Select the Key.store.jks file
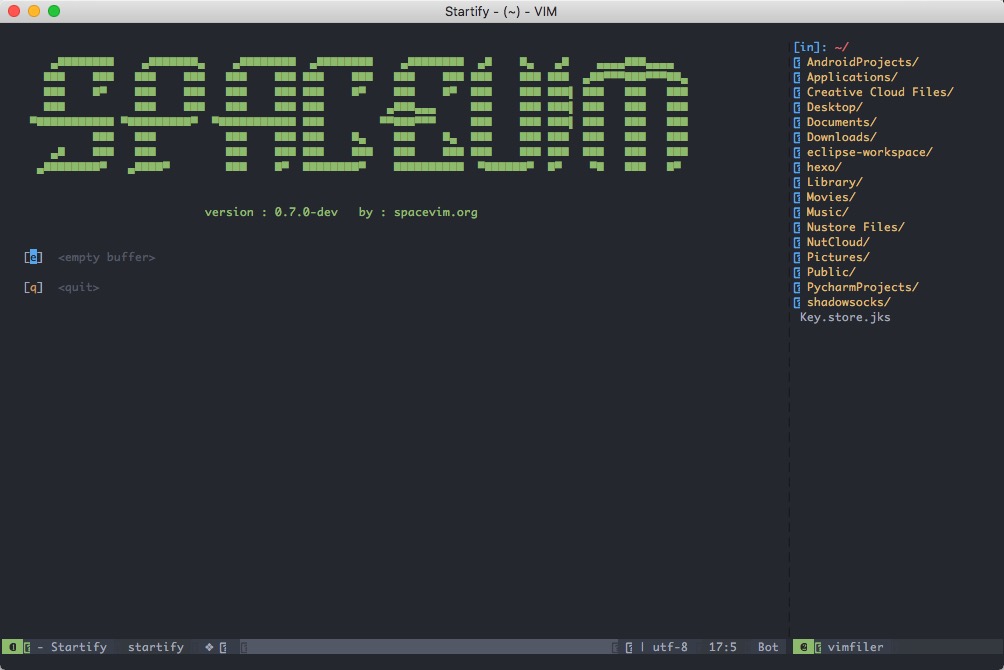The height and width of the screenshot is (670, 1004). point(845,317)
